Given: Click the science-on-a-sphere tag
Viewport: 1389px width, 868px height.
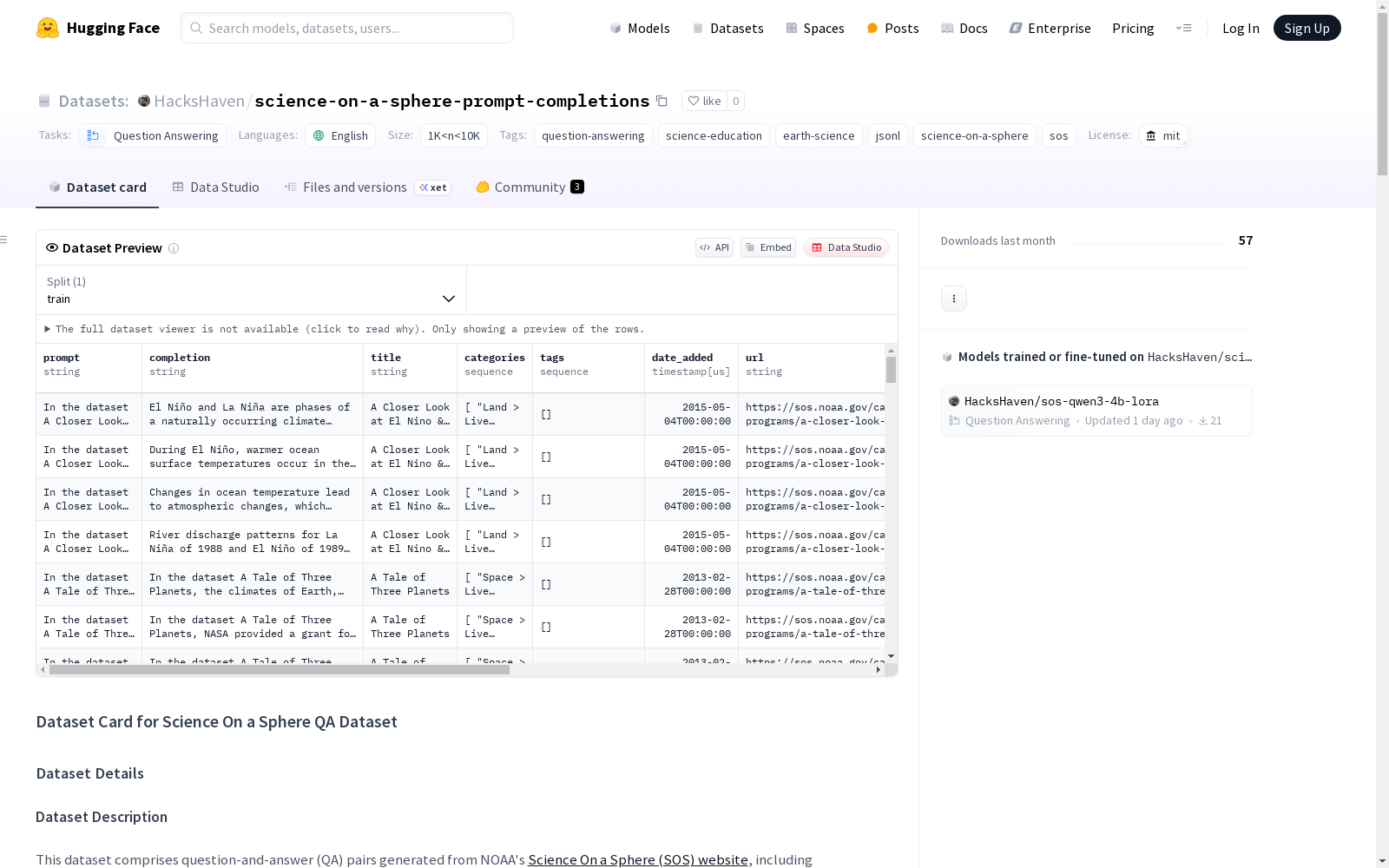Looking at the screenshot, I should [x=974, y=135].
